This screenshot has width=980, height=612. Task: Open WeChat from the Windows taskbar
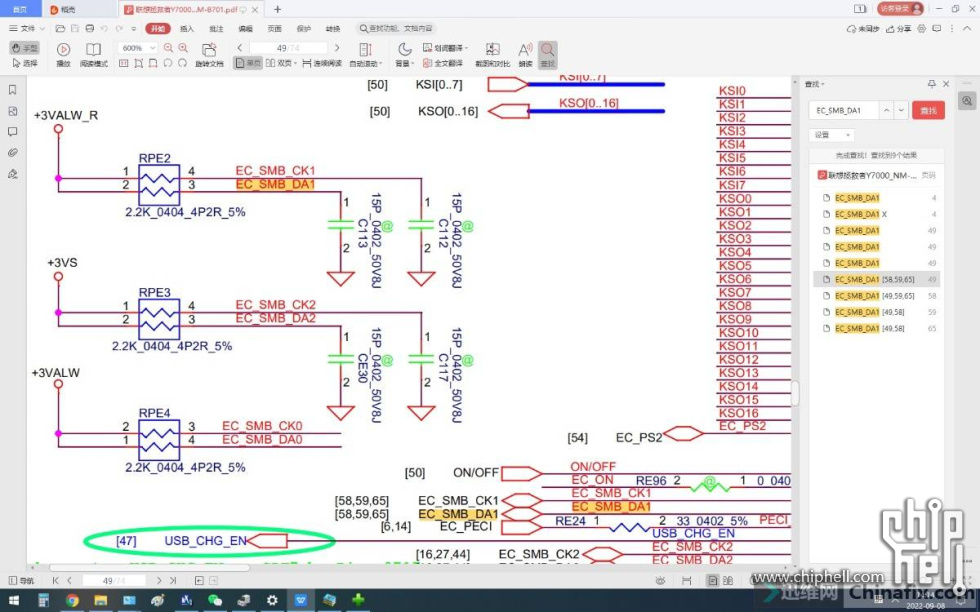[214, 600]
